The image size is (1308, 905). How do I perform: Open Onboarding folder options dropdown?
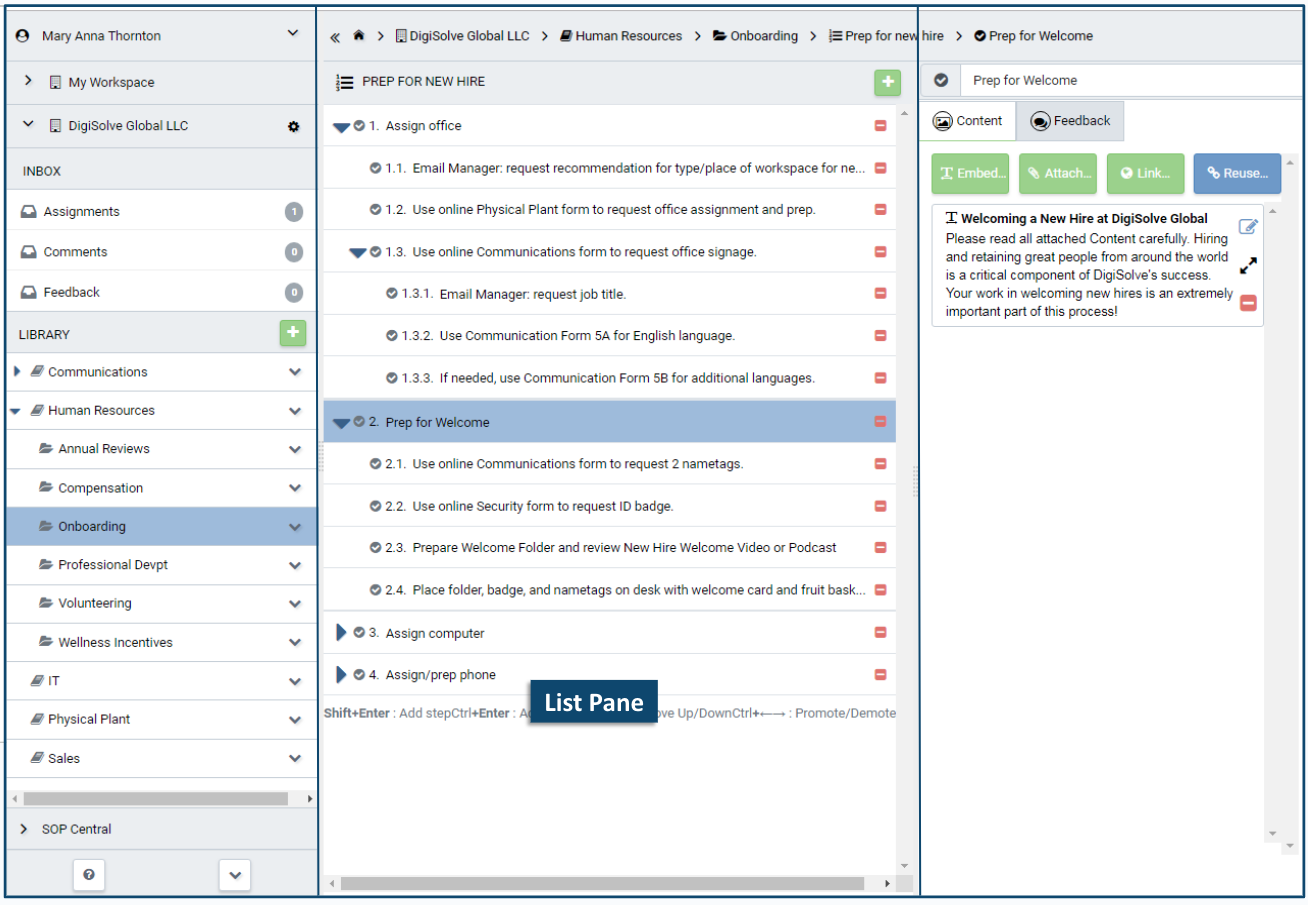tap(295, 527)
